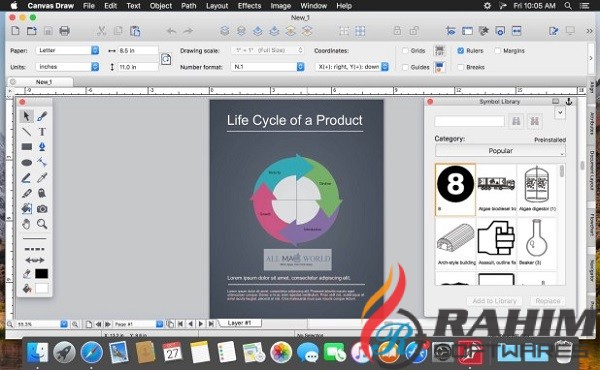Open the Page #1 selector dropdown
Viewport: 600px width, 370px height.
tap(160, 324)
